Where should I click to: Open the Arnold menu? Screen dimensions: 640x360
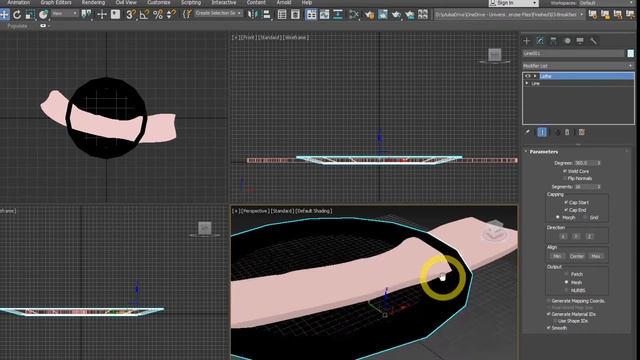[284, 2]
